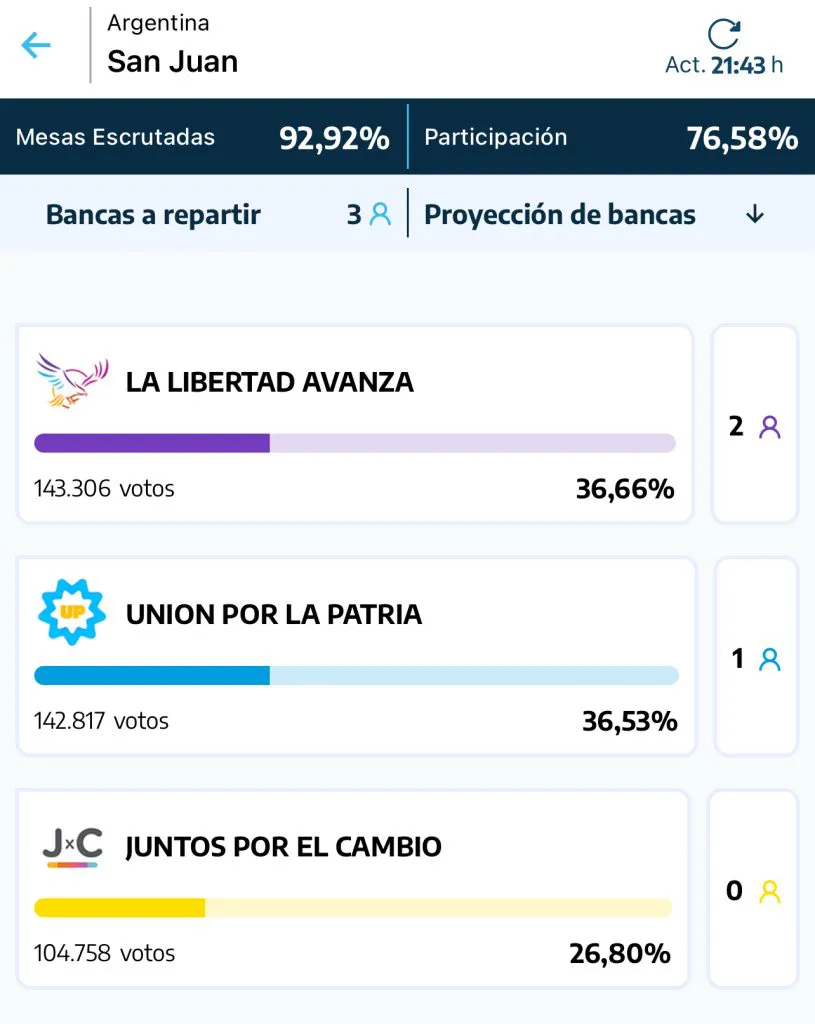Image resolution: width=815 pixels, height=1024 pixels.
Task: Click purple seat icon for La Libertad Avanza
Action: click(x=769, y=427)
